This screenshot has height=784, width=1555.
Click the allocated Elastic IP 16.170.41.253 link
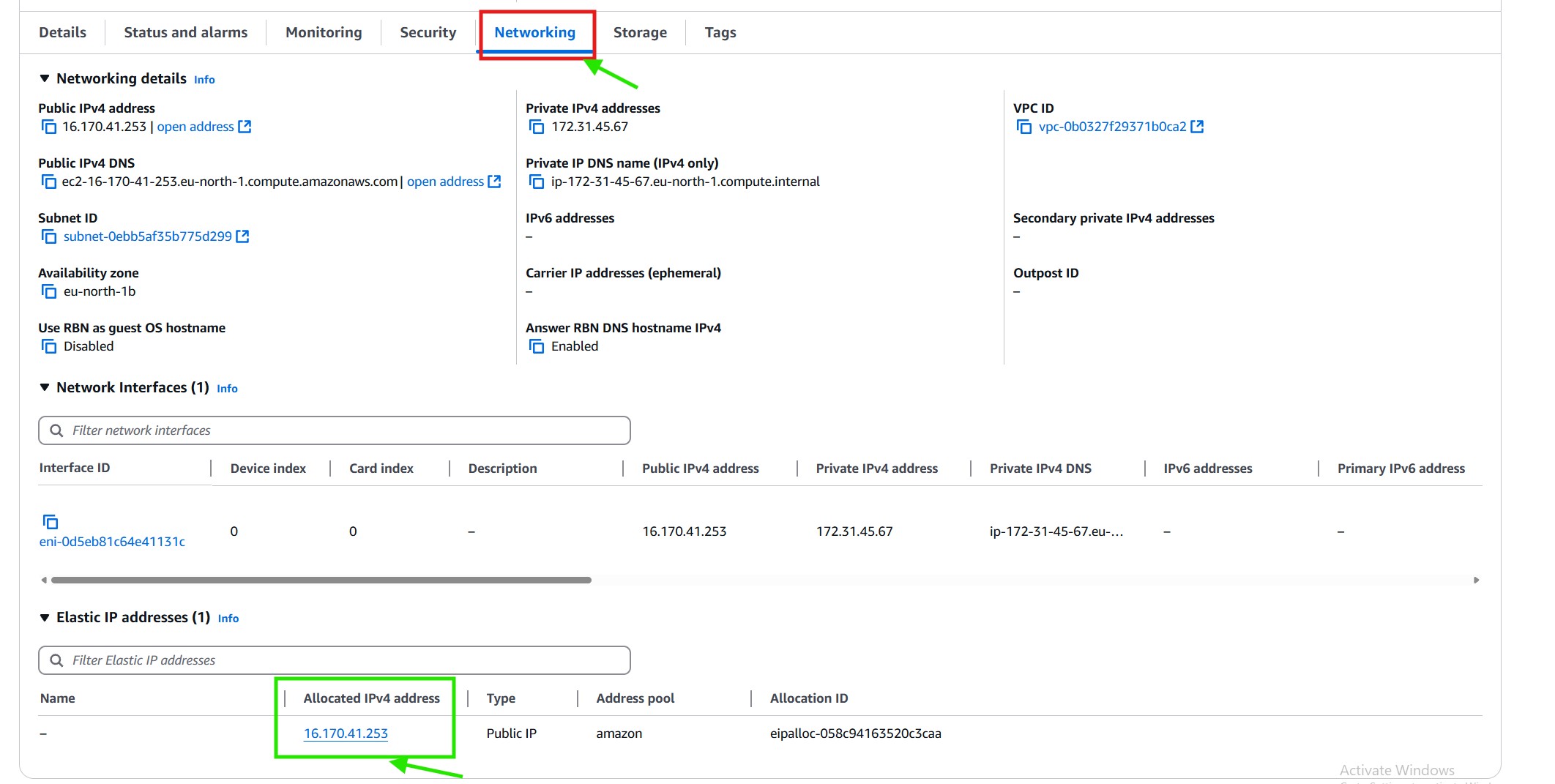(x=346, y=733)
